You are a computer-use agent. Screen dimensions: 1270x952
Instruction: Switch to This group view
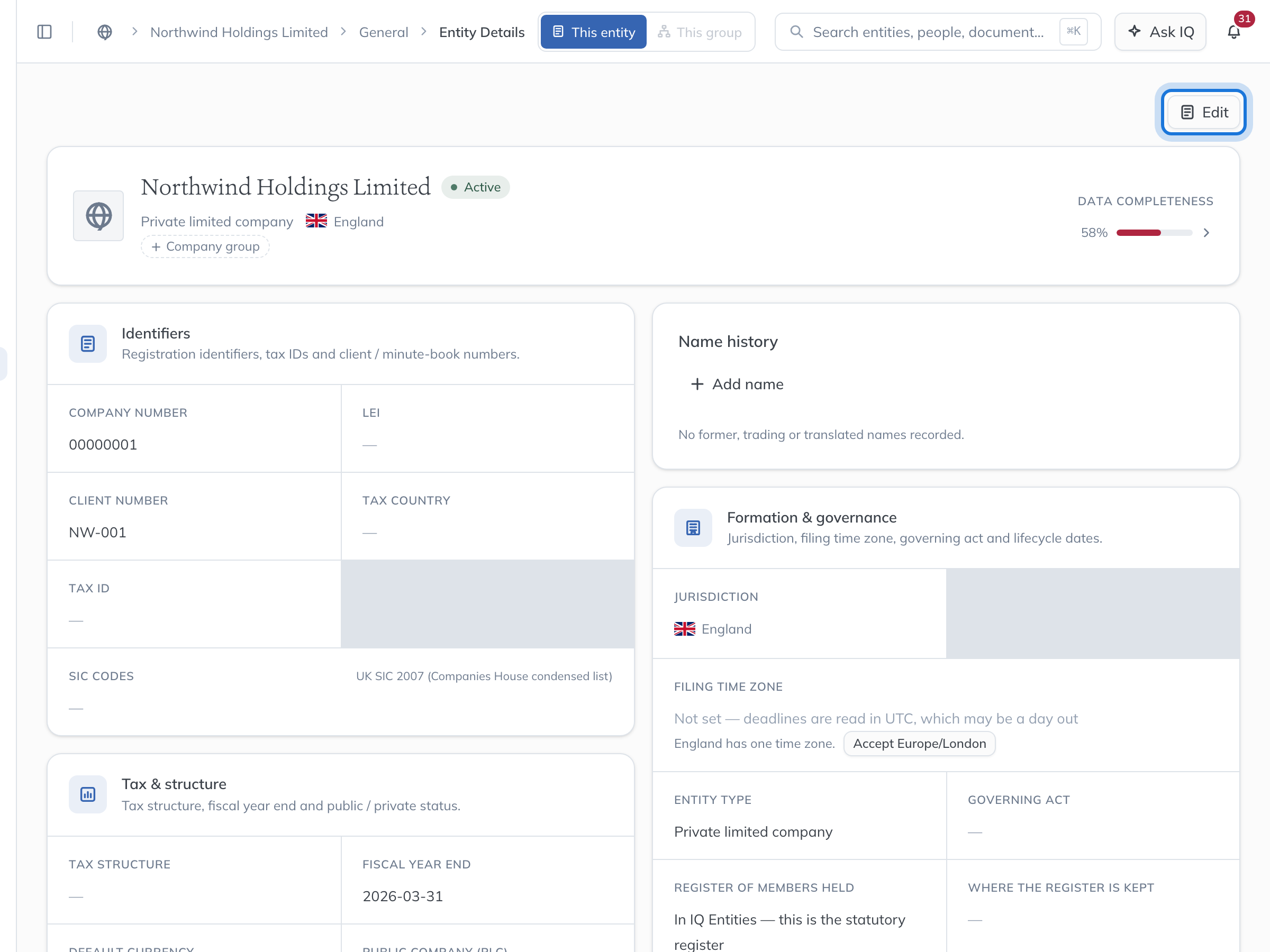tap(700, 32)
